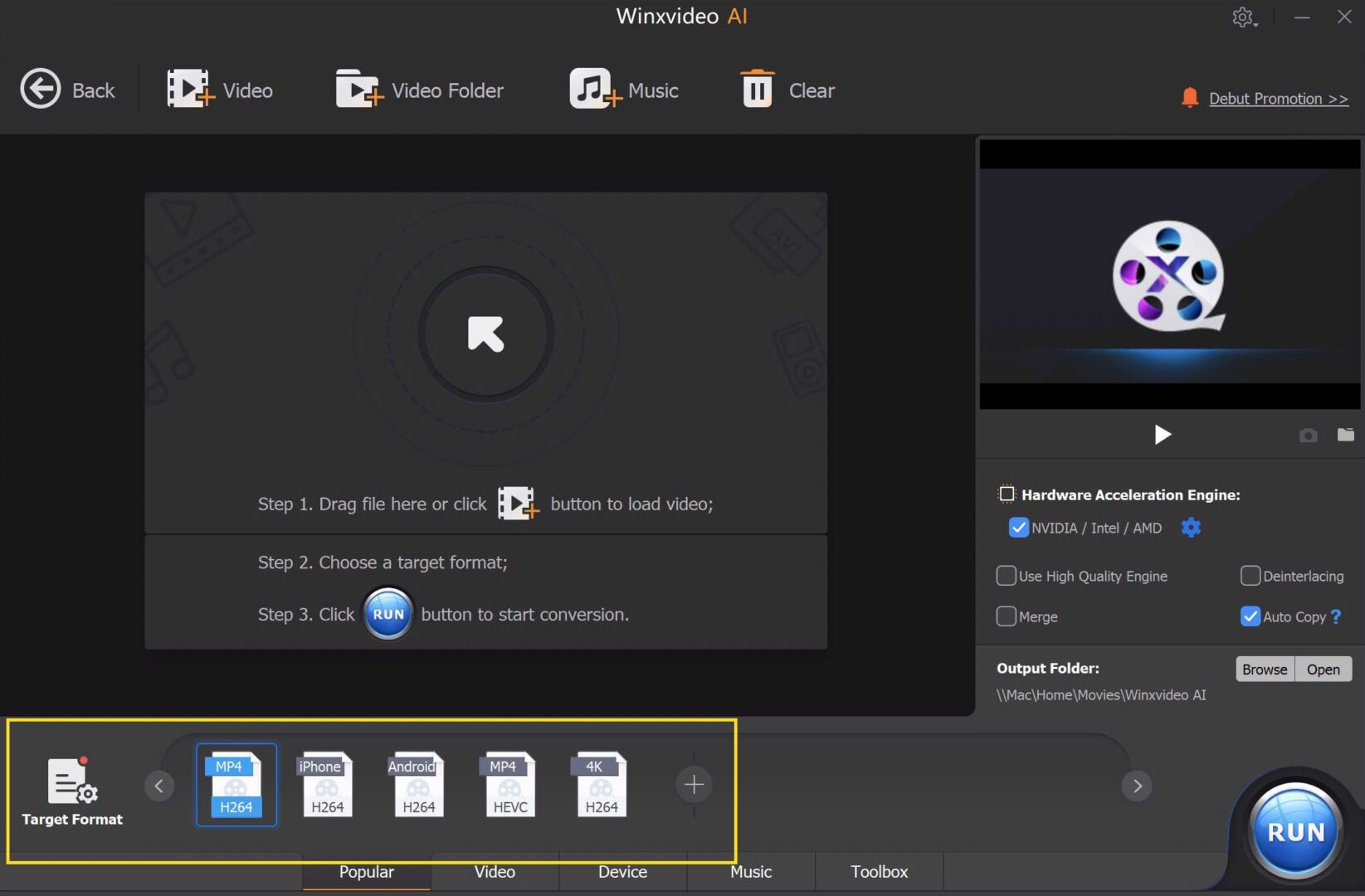Viewport: 1365px width, 896px height.
Task: Select the iPhone H264 format
Action: pos(327,785)
